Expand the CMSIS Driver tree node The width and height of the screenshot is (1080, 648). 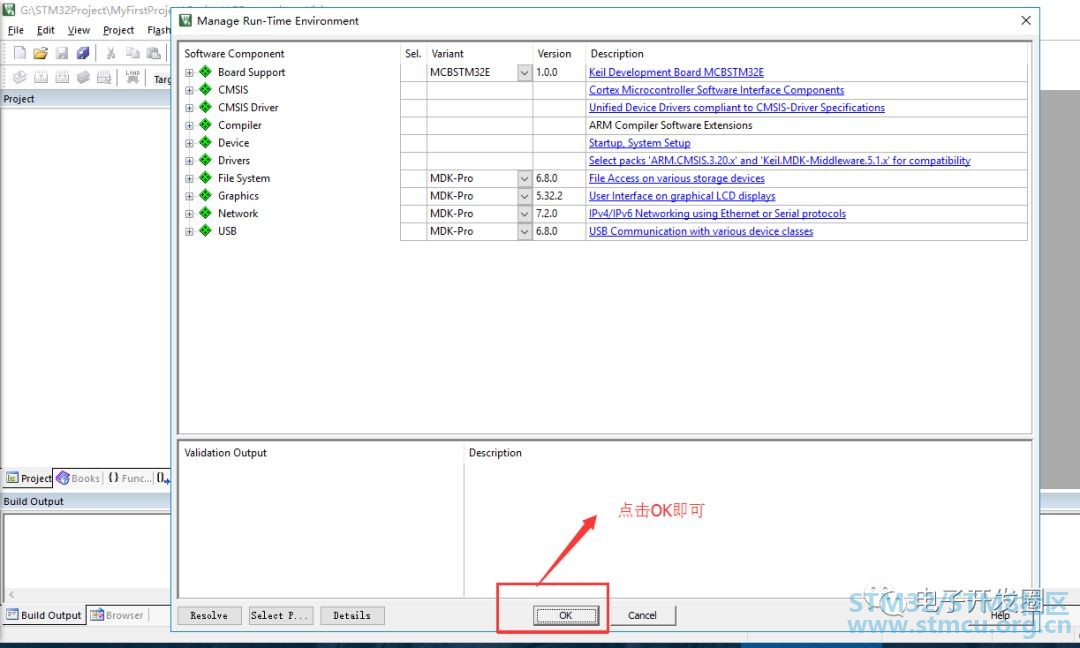tap(189, 107)
